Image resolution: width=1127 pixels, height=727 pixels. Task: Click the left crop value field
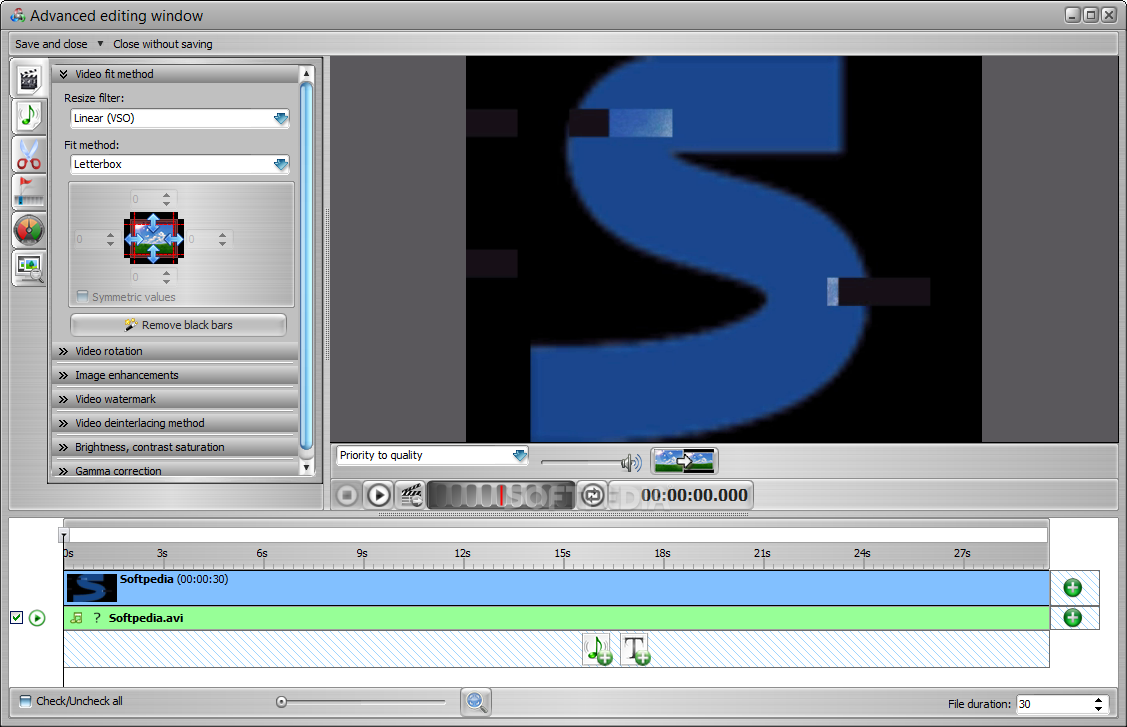tap(88, 239)
